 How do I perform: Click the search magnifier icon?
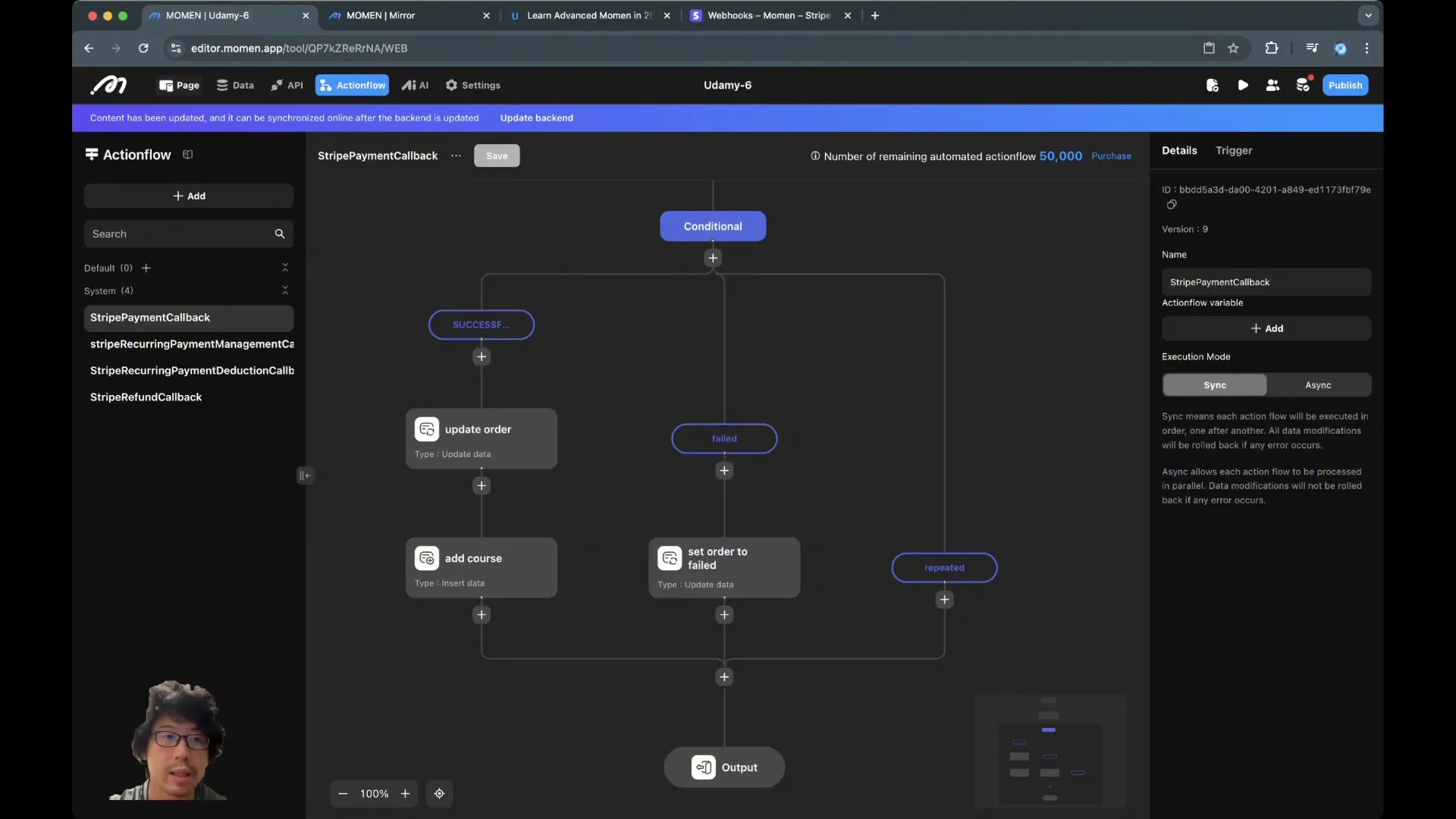(x=279, y=234)
